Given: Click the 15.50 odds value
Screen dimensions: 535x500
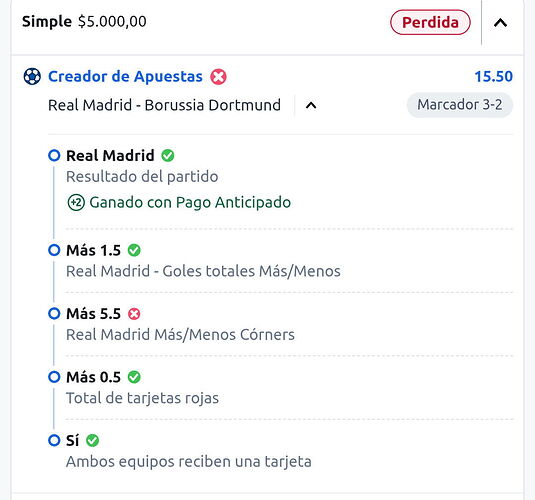Looking at the screenshot, I should [493, 76].
